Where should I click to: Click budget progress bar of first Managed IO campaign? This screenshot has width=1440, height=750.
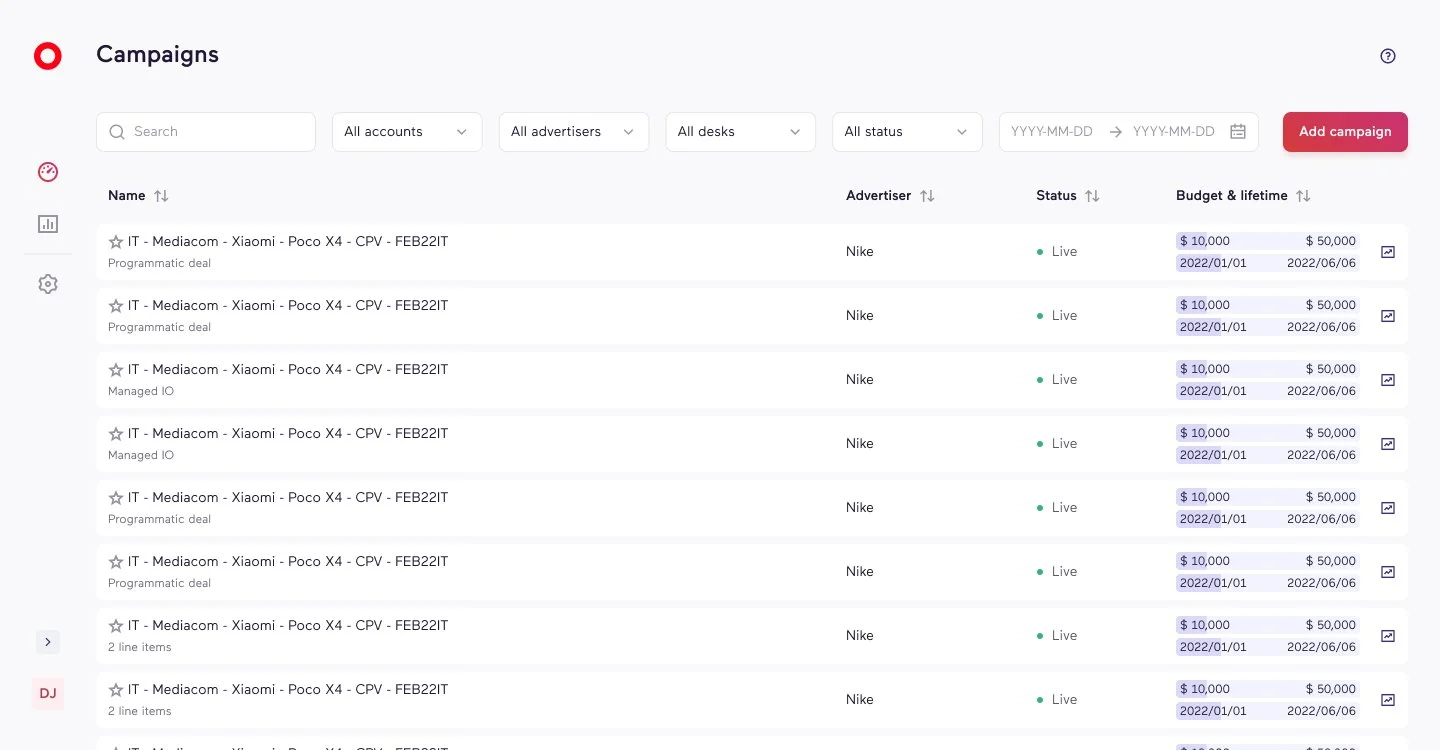pos(1268,369)
